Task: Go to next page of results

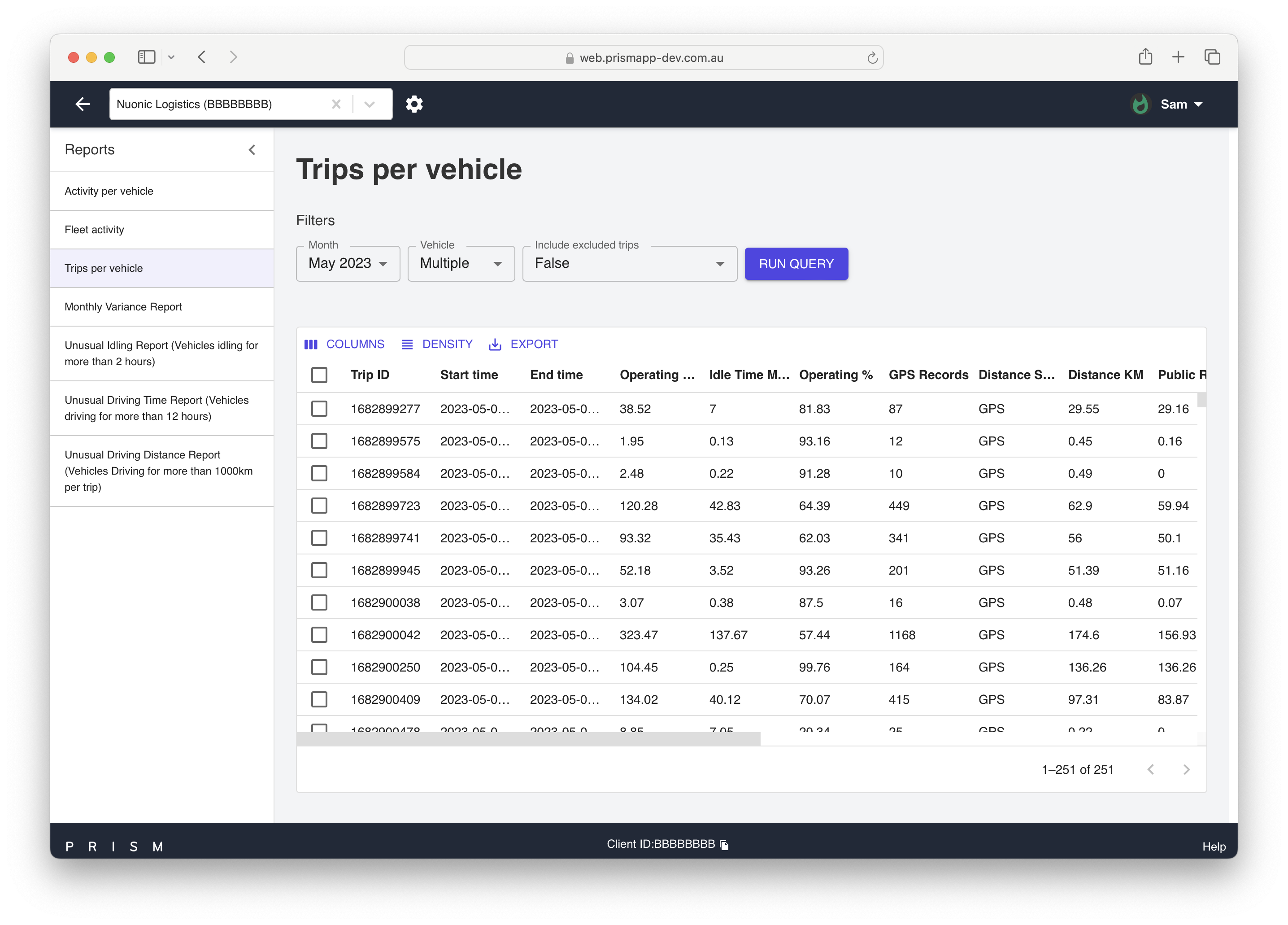Action: point(1186,769)
